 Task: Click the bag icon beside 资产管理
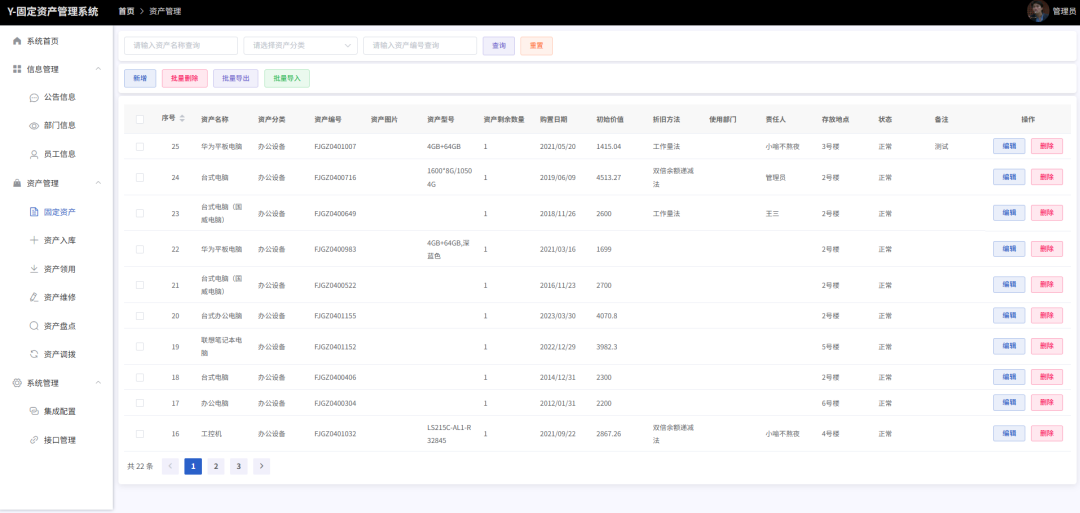pyautogui.click(x=17, y=183)
